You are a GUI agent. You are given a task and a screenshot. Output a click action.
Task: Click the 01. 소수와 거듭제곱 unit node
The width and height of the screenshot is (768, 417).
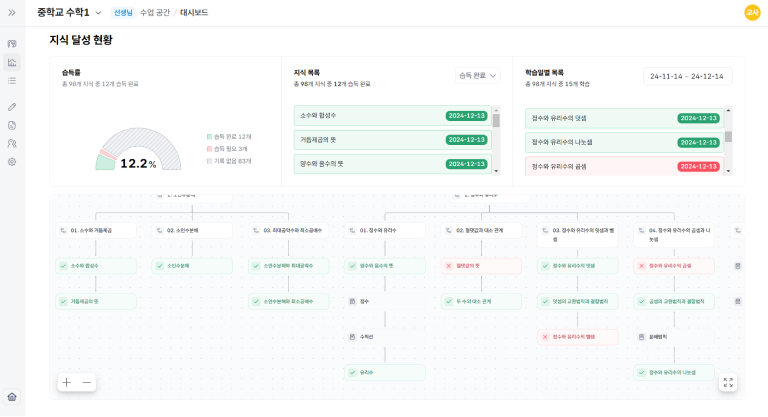96,230
